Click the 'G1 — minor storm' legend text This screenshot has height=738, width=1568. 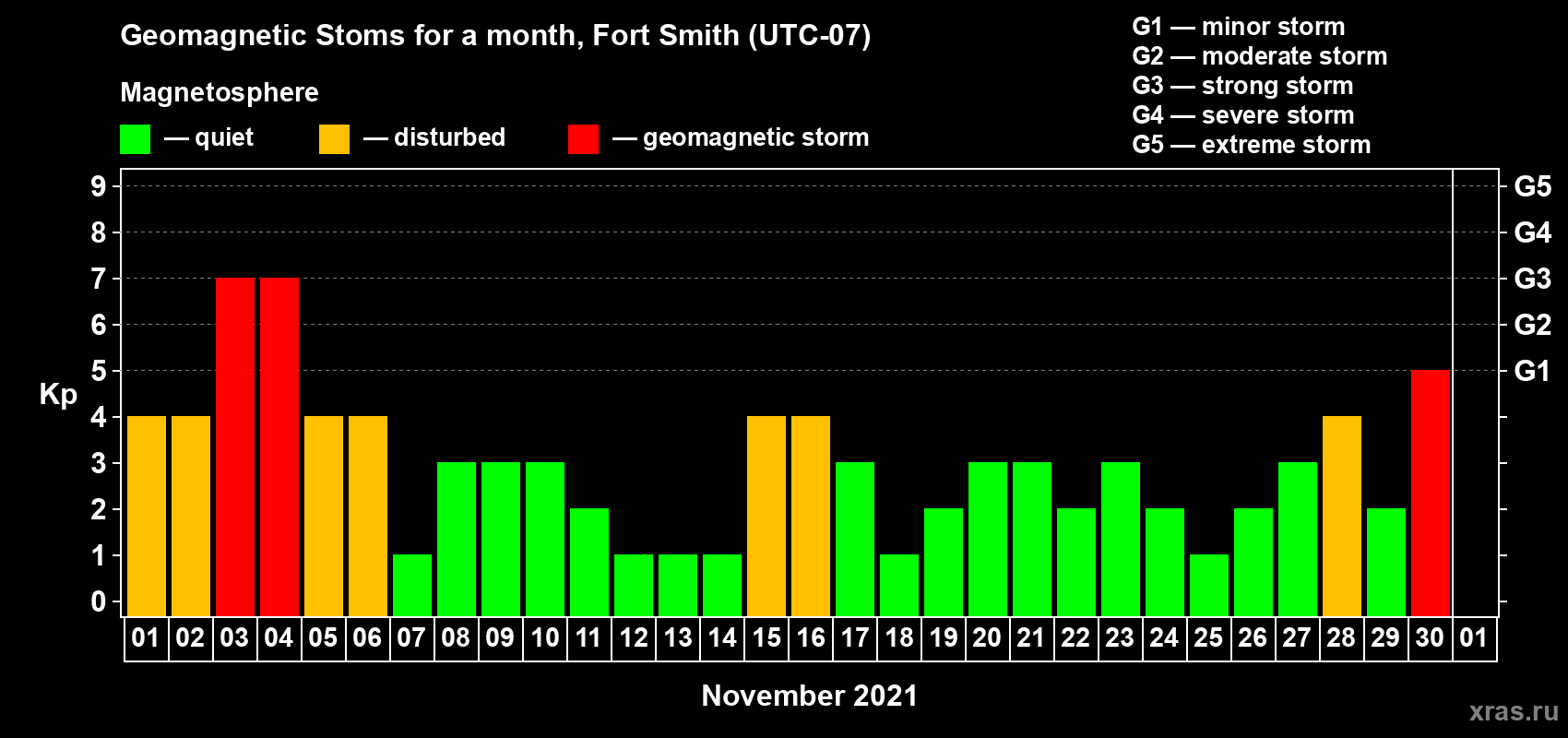pos(1239,27)
